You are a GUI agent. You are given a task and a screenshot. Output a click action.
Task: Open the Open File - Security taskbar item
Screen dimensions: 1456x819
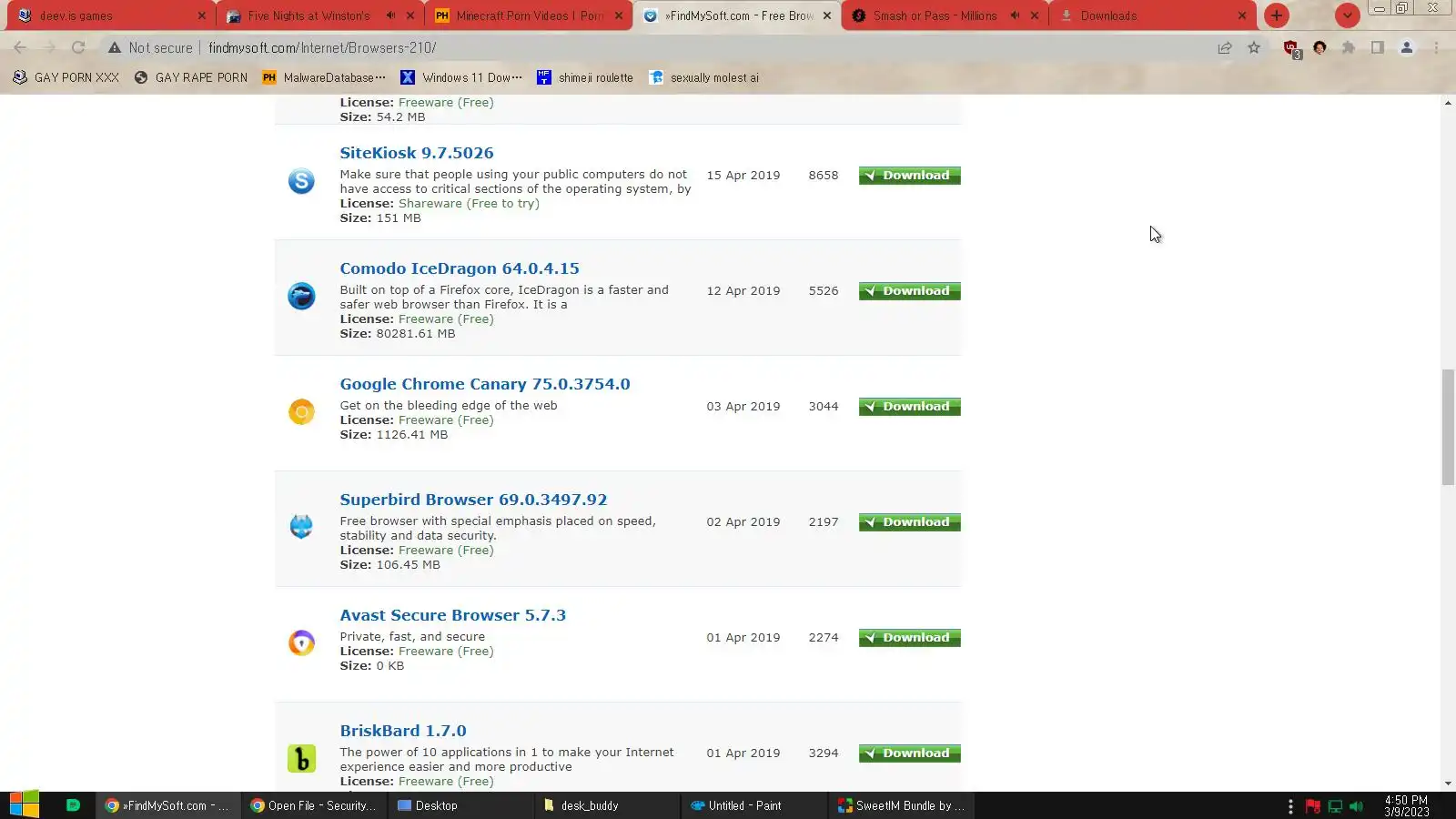point(314,805)
